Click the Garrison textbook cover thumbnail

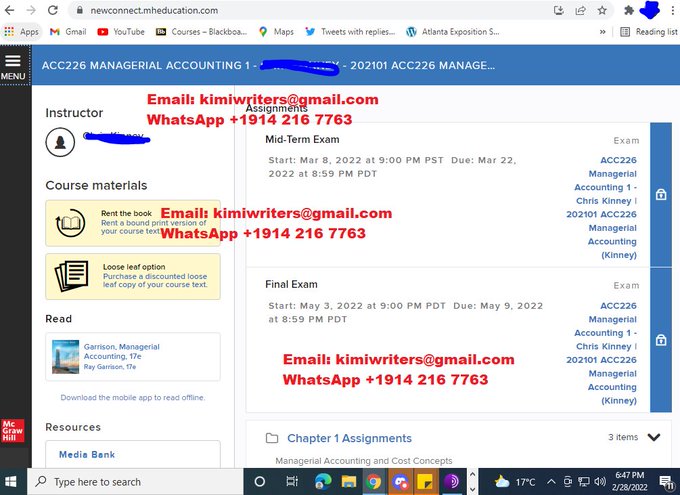(65, 357)
